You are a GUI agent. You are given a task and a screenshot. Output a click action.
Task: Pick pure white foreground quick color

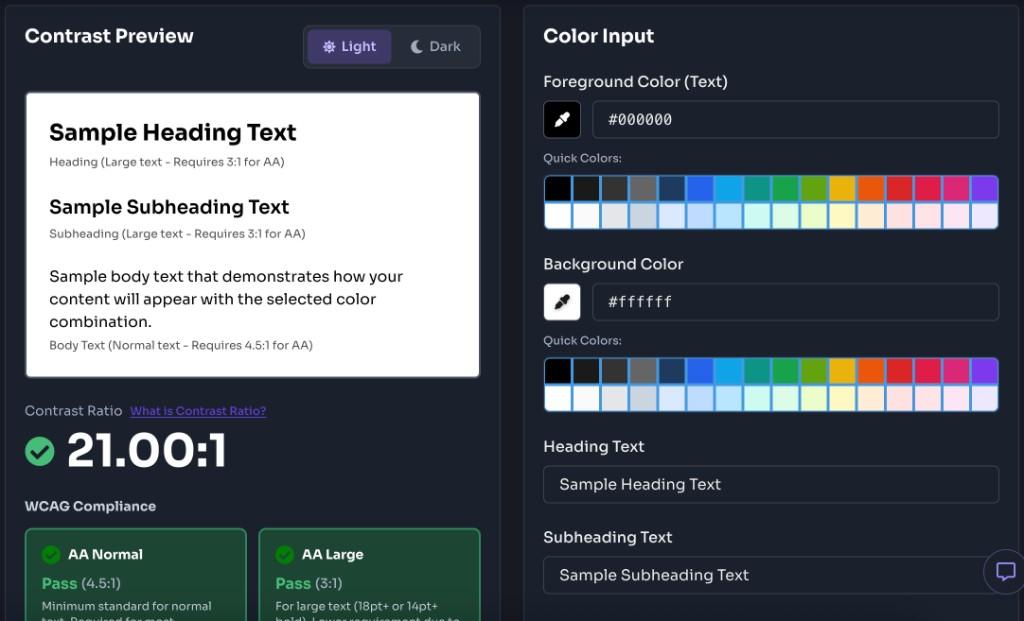coord(558,215)
